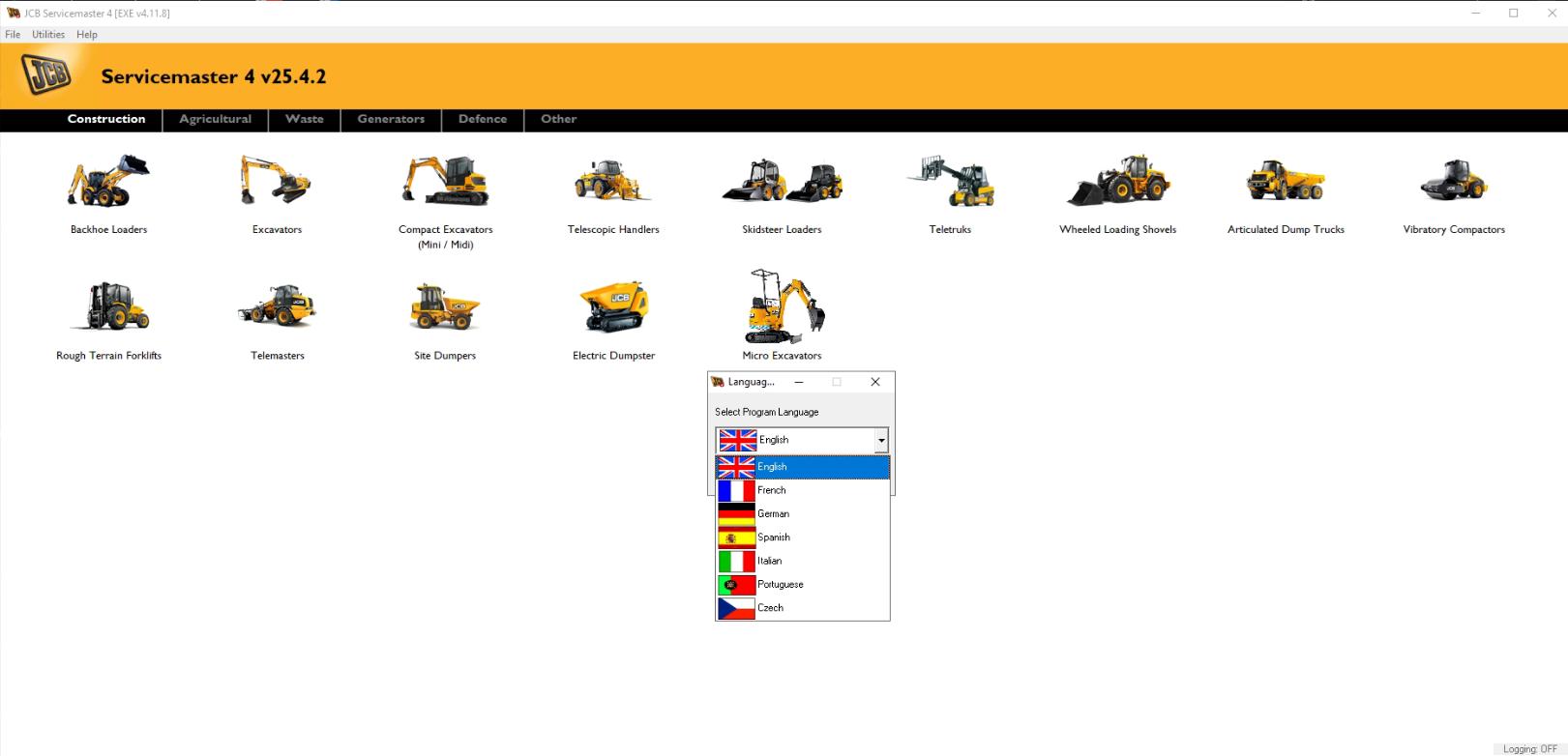Viewport: 1568px width, 756px height.
Task: Minimize the JCB Servicemaster main window
Action: tap(1476, 13)
